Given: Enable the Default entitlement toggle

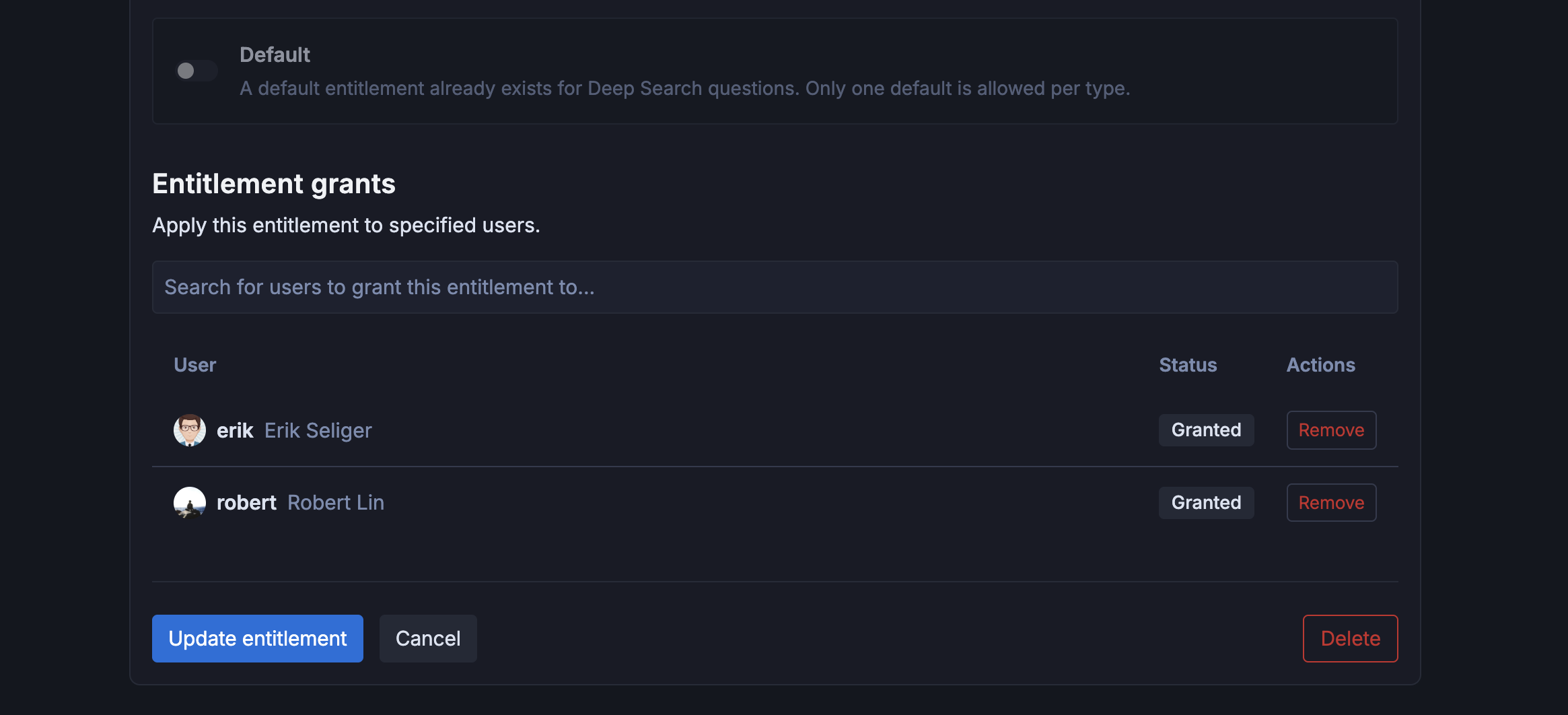Looking at the screenshot, I should [x=197, y=71].
